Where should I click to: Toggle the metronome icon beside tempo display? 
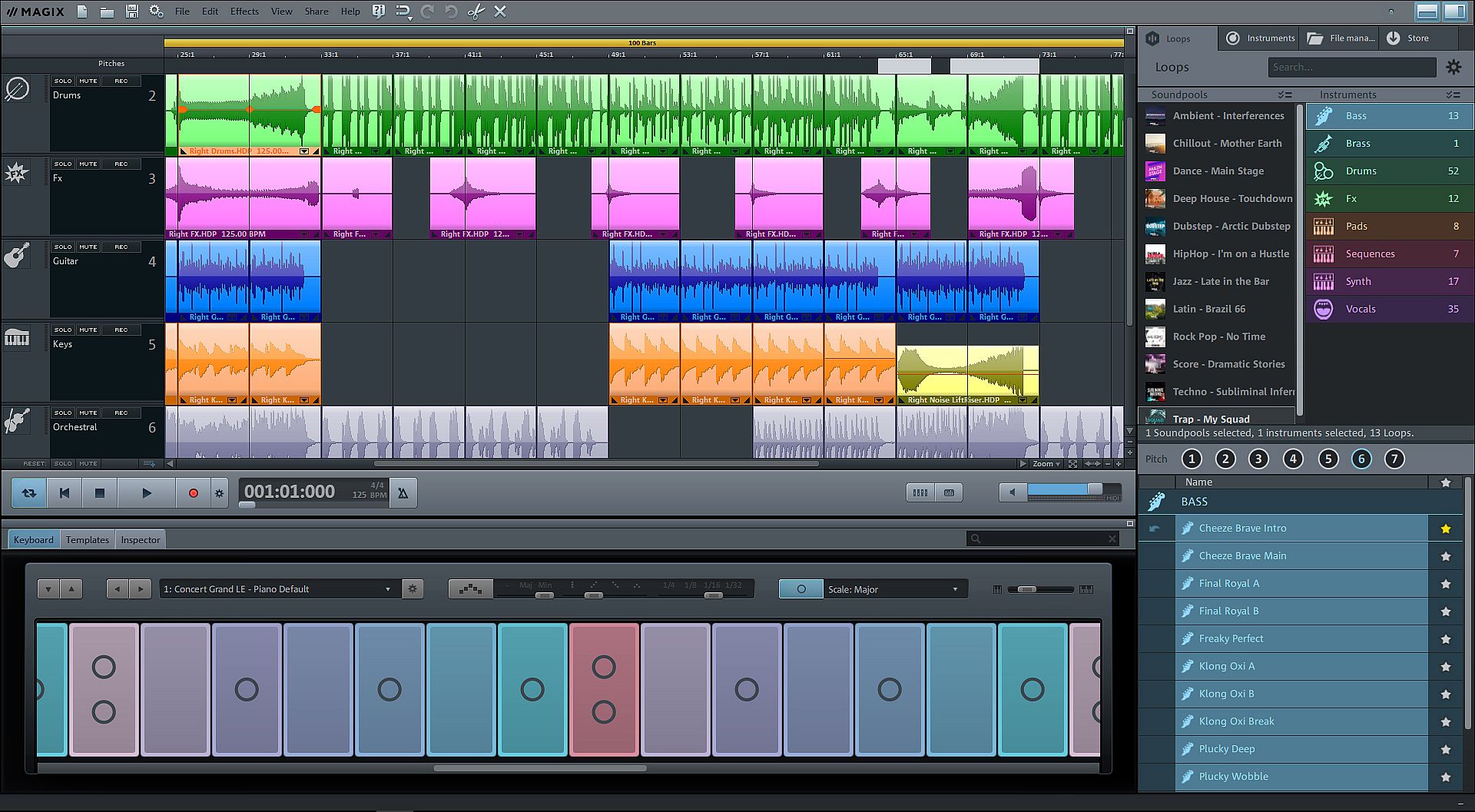[x=403, y=493]
